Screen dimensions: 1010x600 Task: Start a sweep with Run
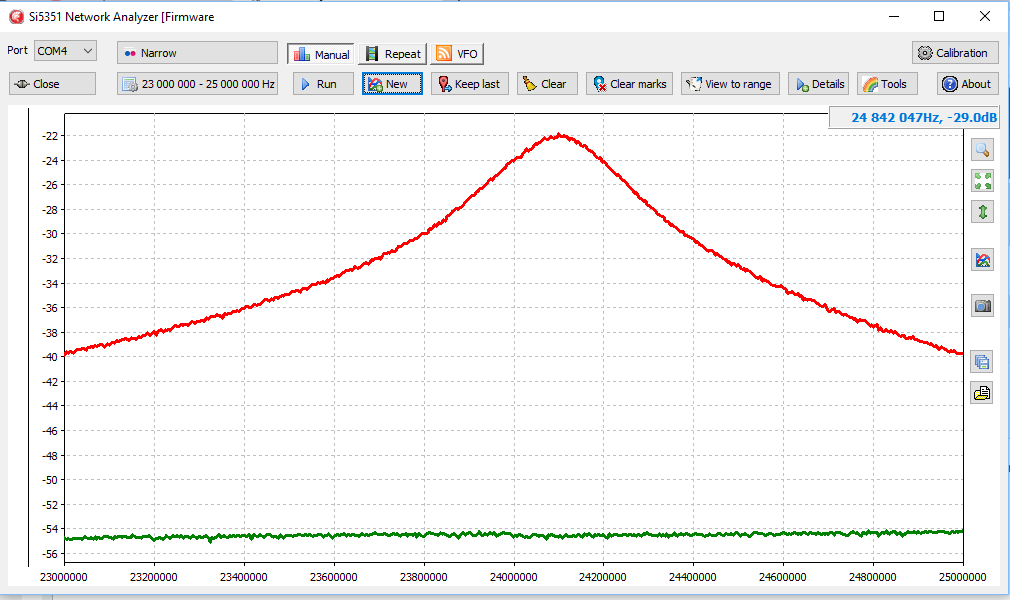click(x=323, y=84)
